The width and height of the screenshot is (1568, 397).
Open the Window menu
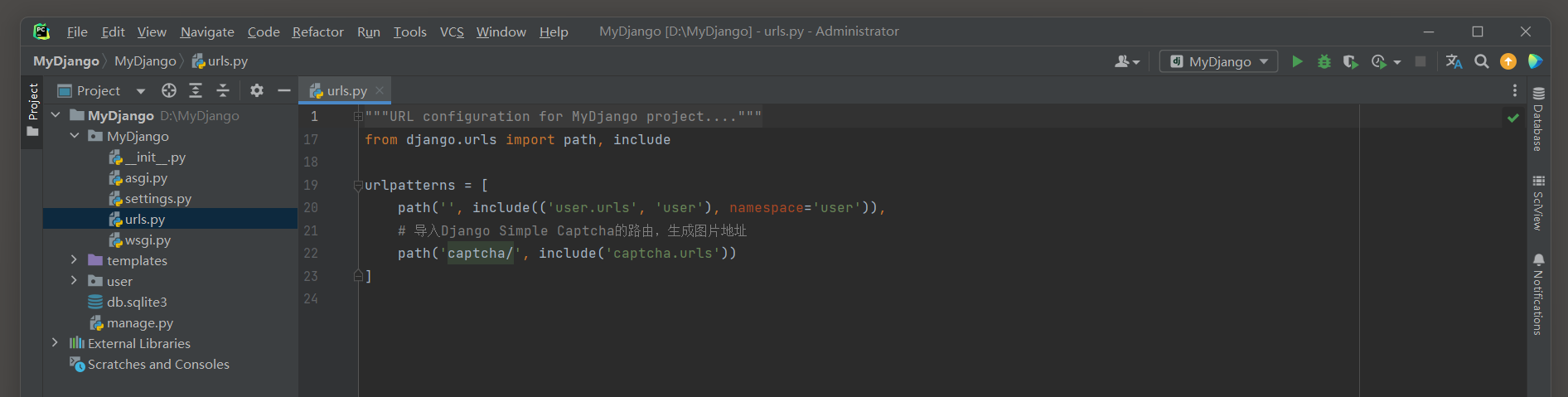pyautogui.click(x=501, y=31)
